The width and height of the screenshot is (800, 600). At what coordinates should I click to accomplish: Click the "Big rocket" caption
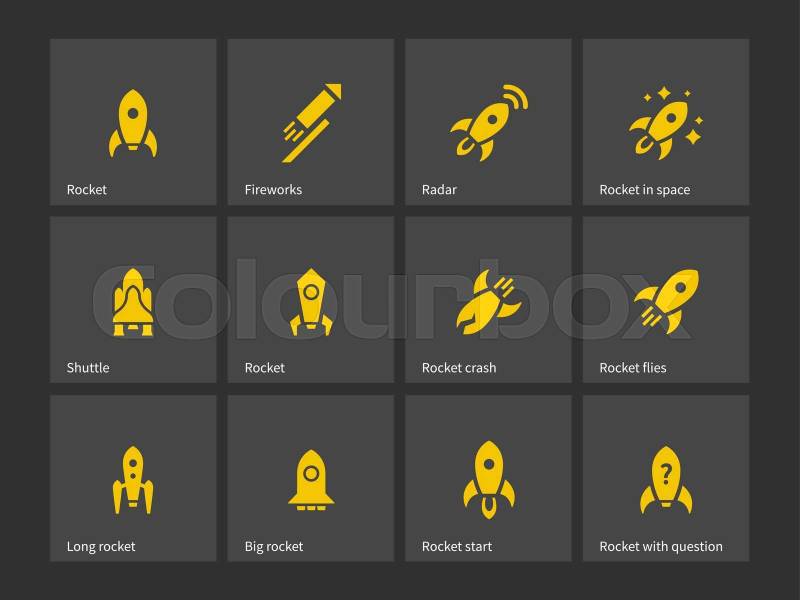coord(273,546)
